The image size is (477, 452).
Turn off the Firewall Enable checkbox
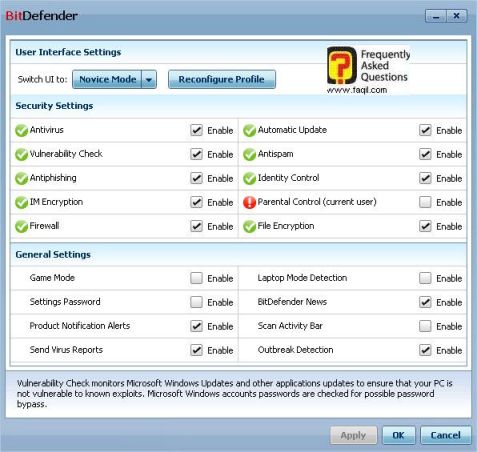(196, 226)
